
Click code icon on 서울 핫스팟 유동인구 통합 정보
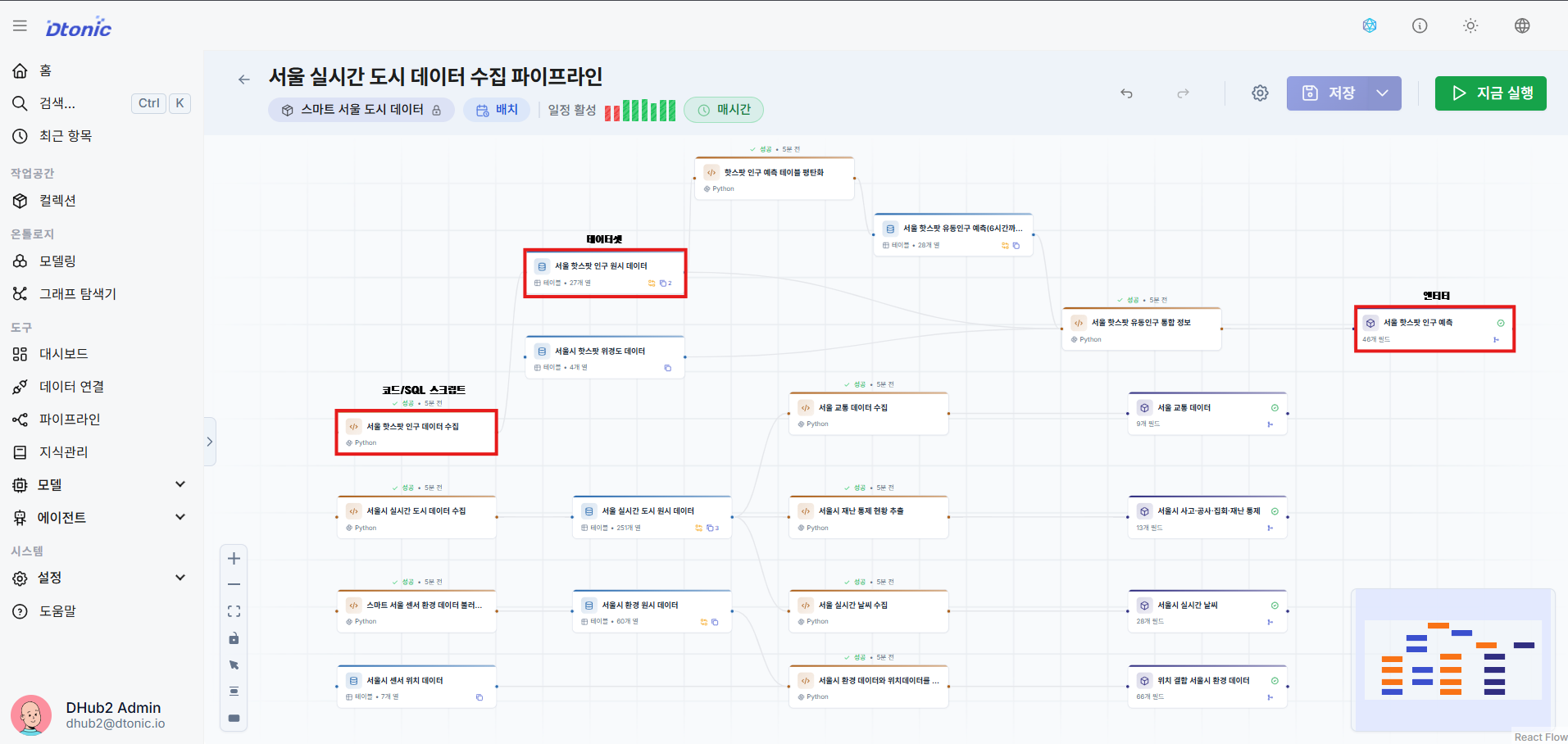click(x=1079, y=323)
